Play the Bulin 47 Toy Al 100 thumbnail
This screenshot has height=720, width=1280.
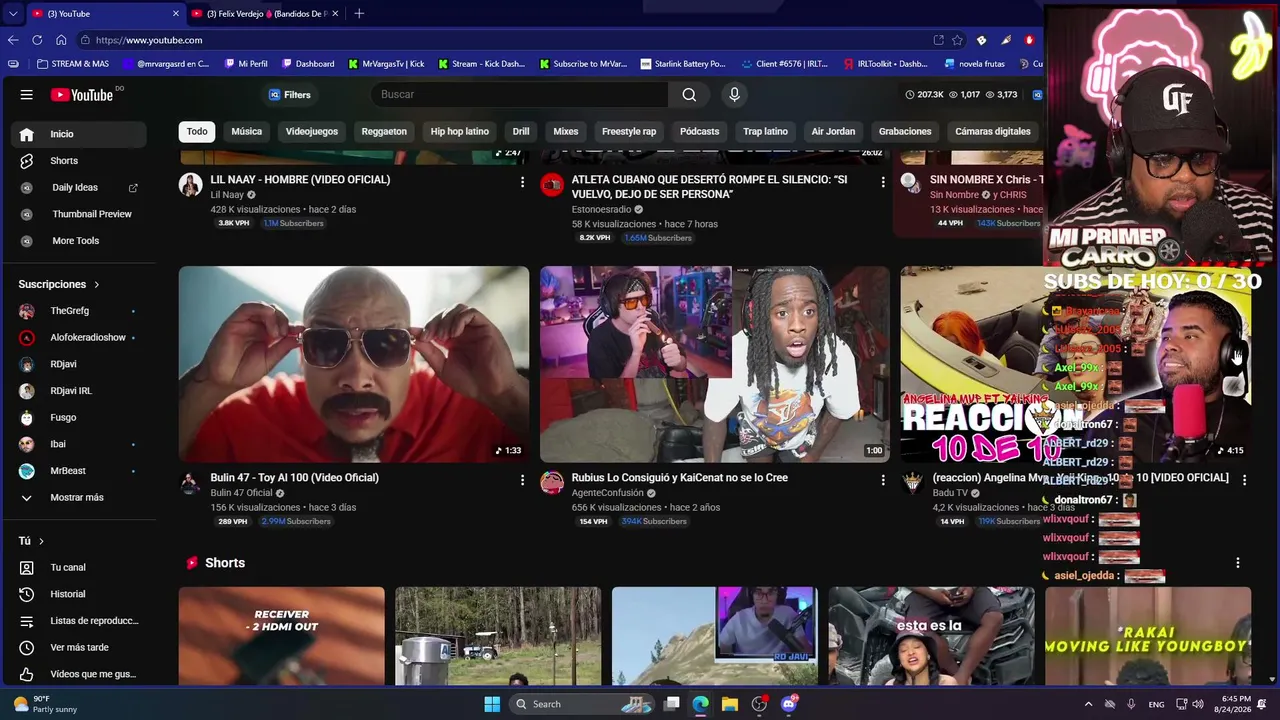click(x=354, y=364)
